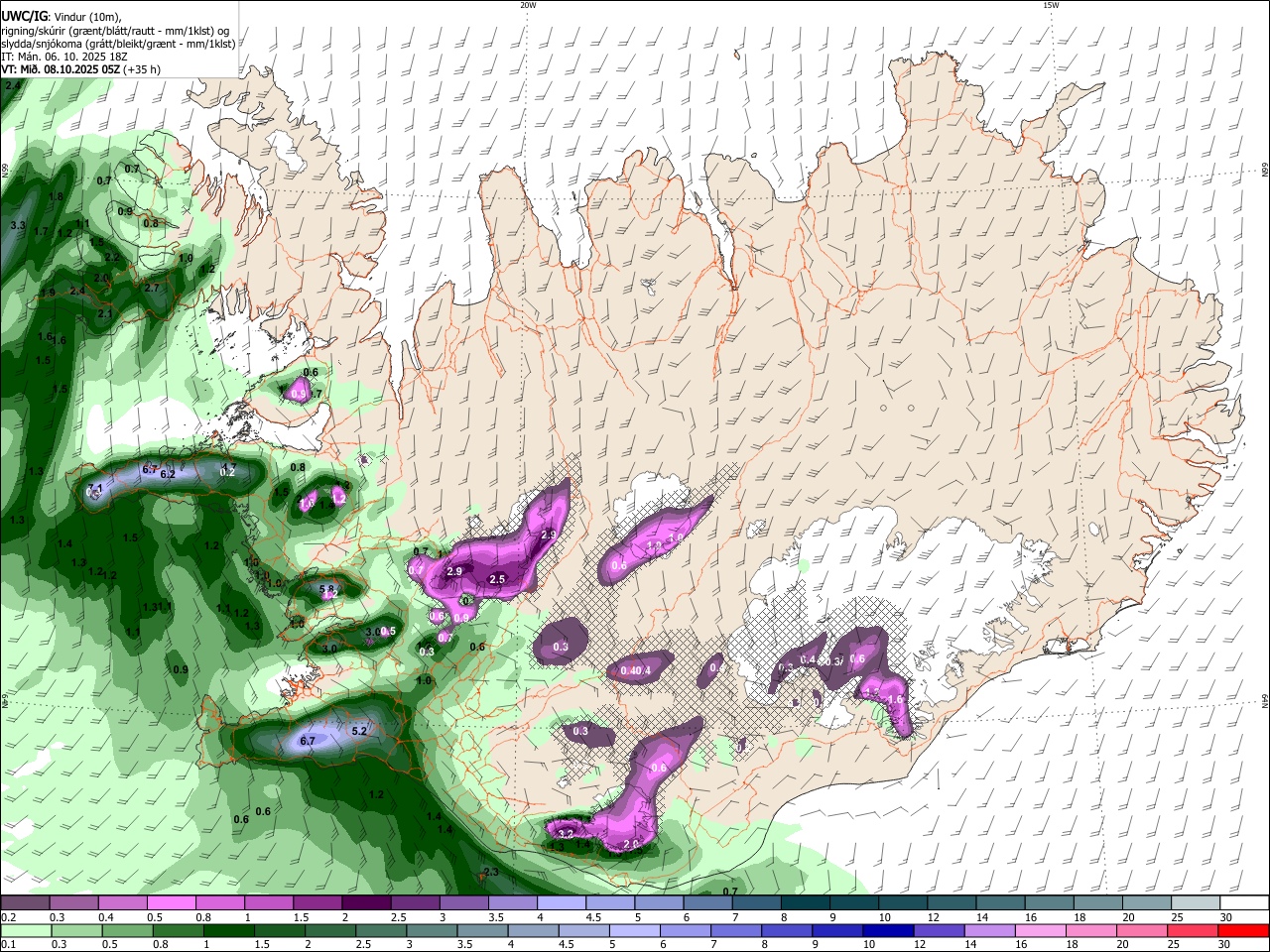Click the 3.3 precipitation value near the left edge

click(x=17, y=226)
